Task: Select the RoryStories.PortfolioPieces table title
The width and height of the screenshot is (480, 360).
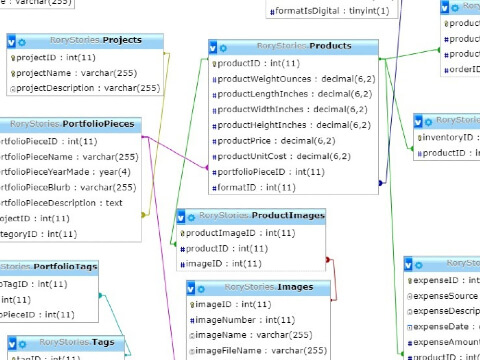Action: point(72,124)
